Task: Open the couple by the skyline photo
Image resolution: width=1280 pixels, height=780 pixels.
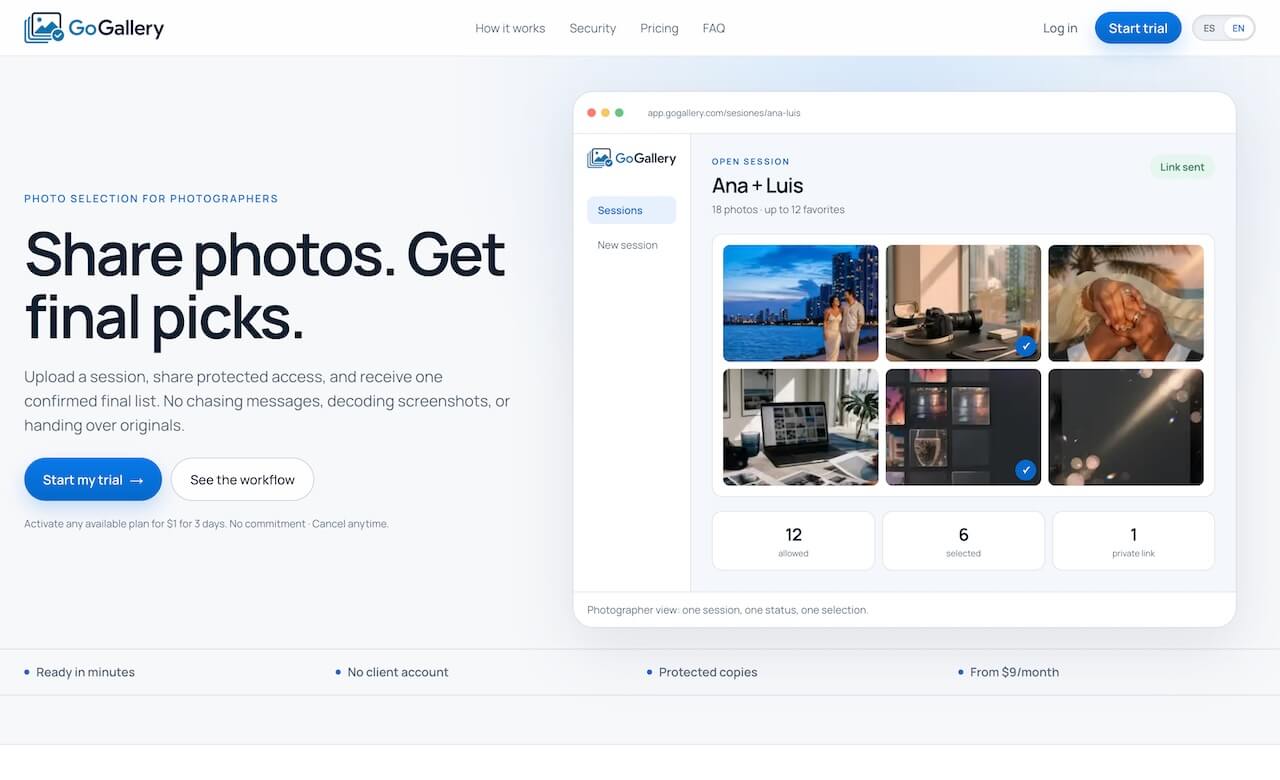Action: coord(801,303)
